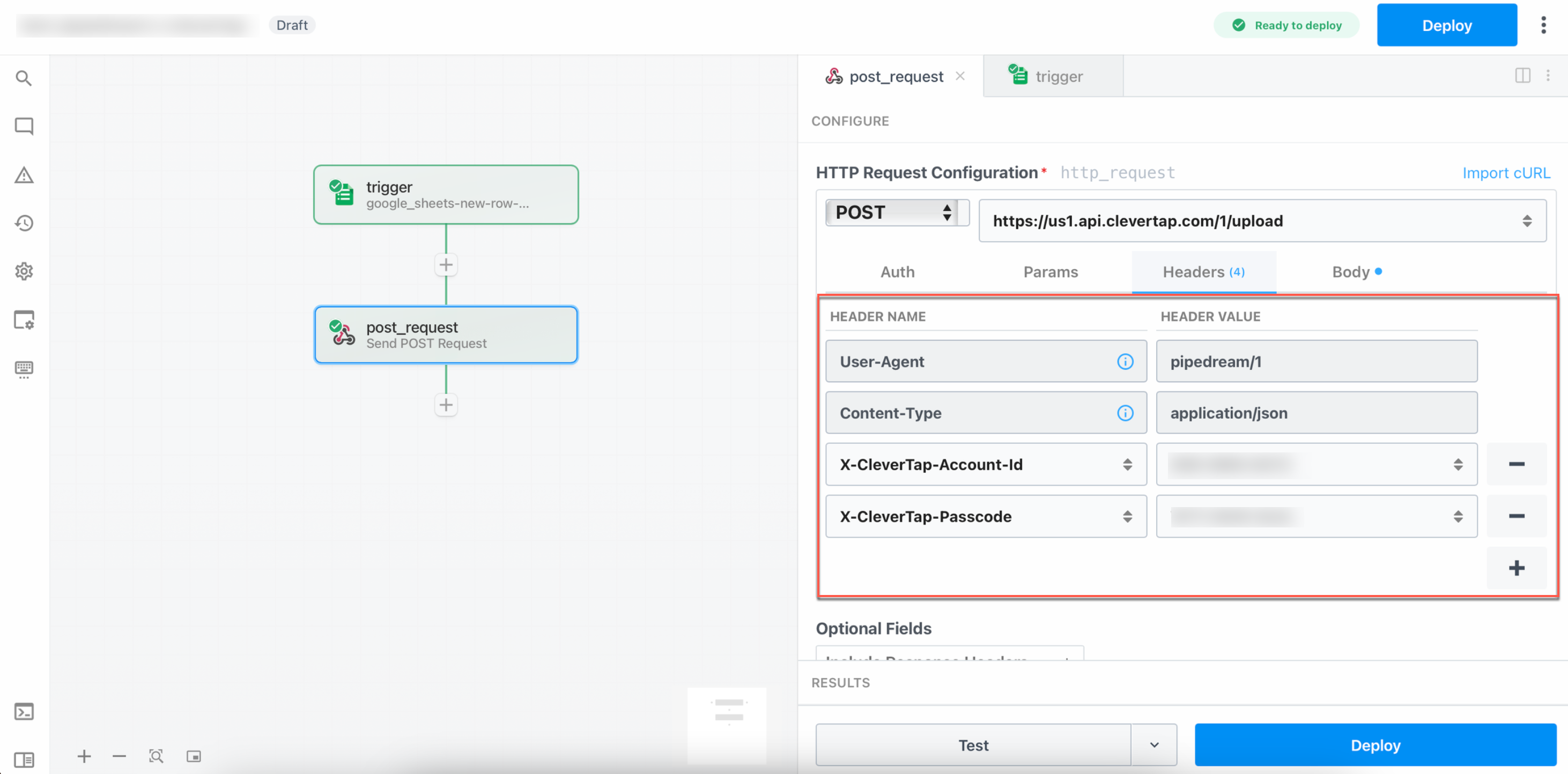Open panel options three-dot menu
Viewport: 1568px width, 774px height.
tap(1548, 76)
